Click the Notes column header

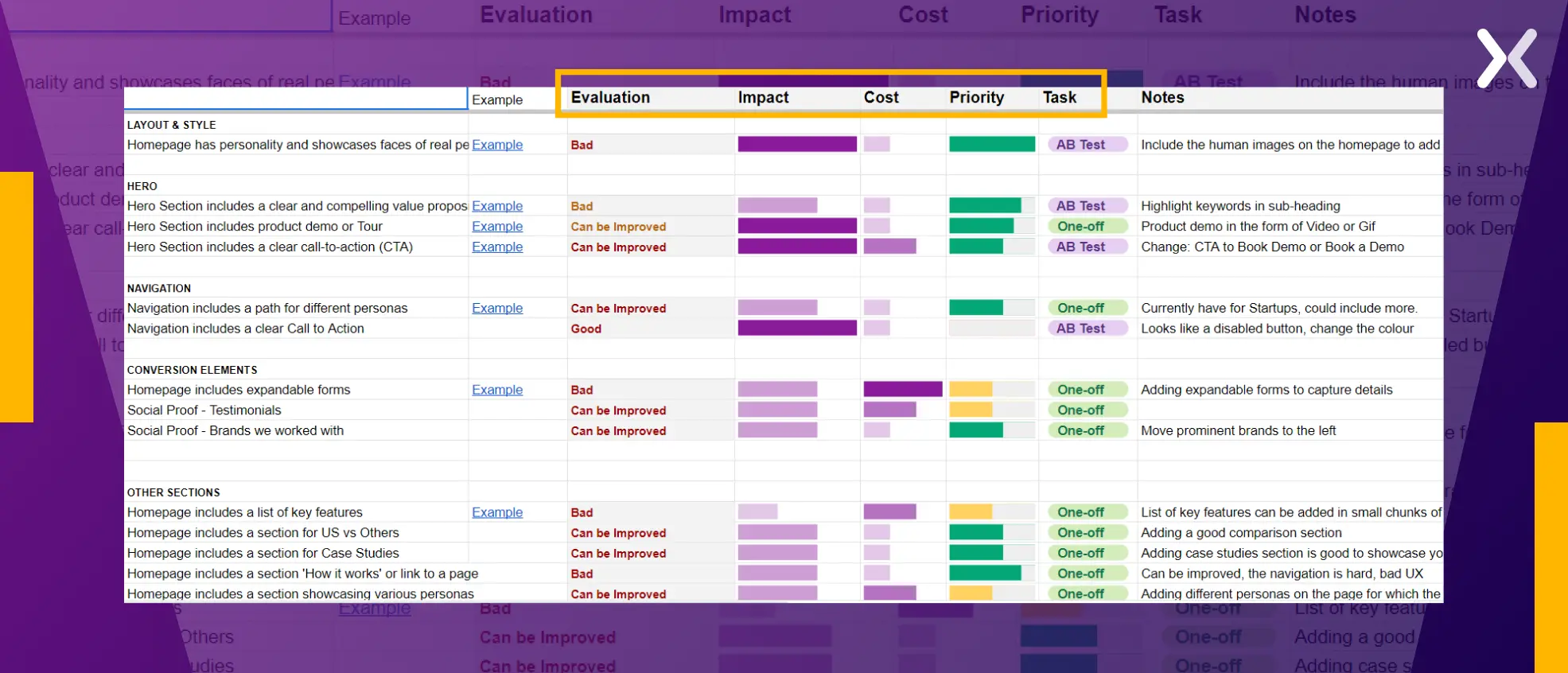coord(1162,97)
